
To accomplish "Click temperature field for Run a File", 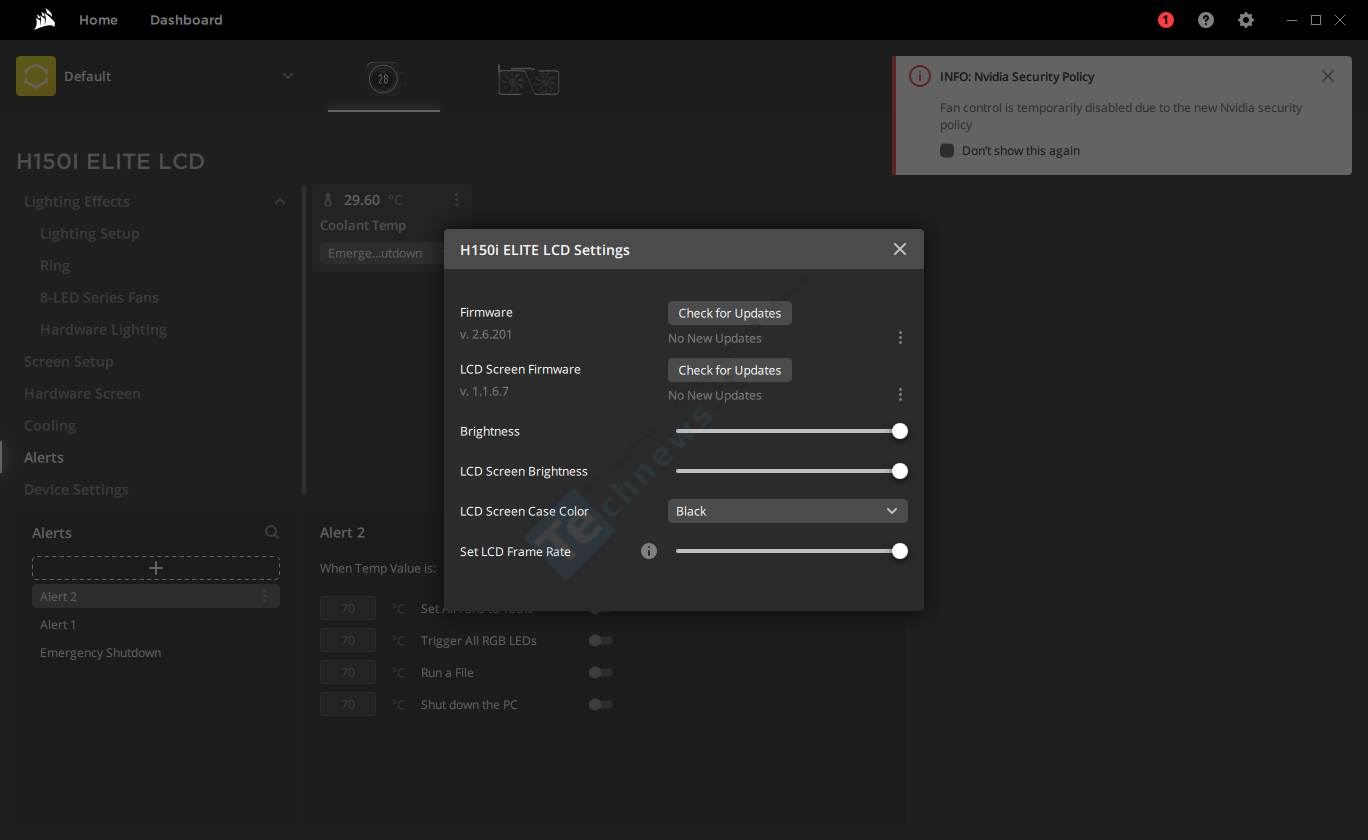I will pyautogui.click(x=348, y=672).
